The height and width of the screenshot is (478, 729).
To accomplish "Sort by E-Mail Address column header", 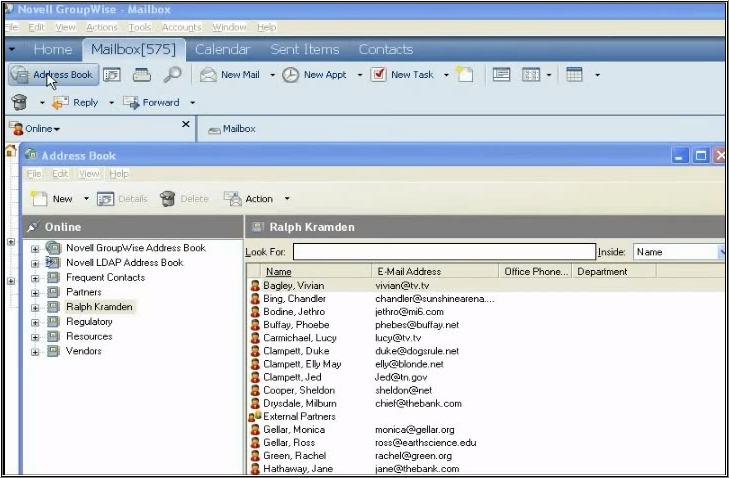I will 435,272.
